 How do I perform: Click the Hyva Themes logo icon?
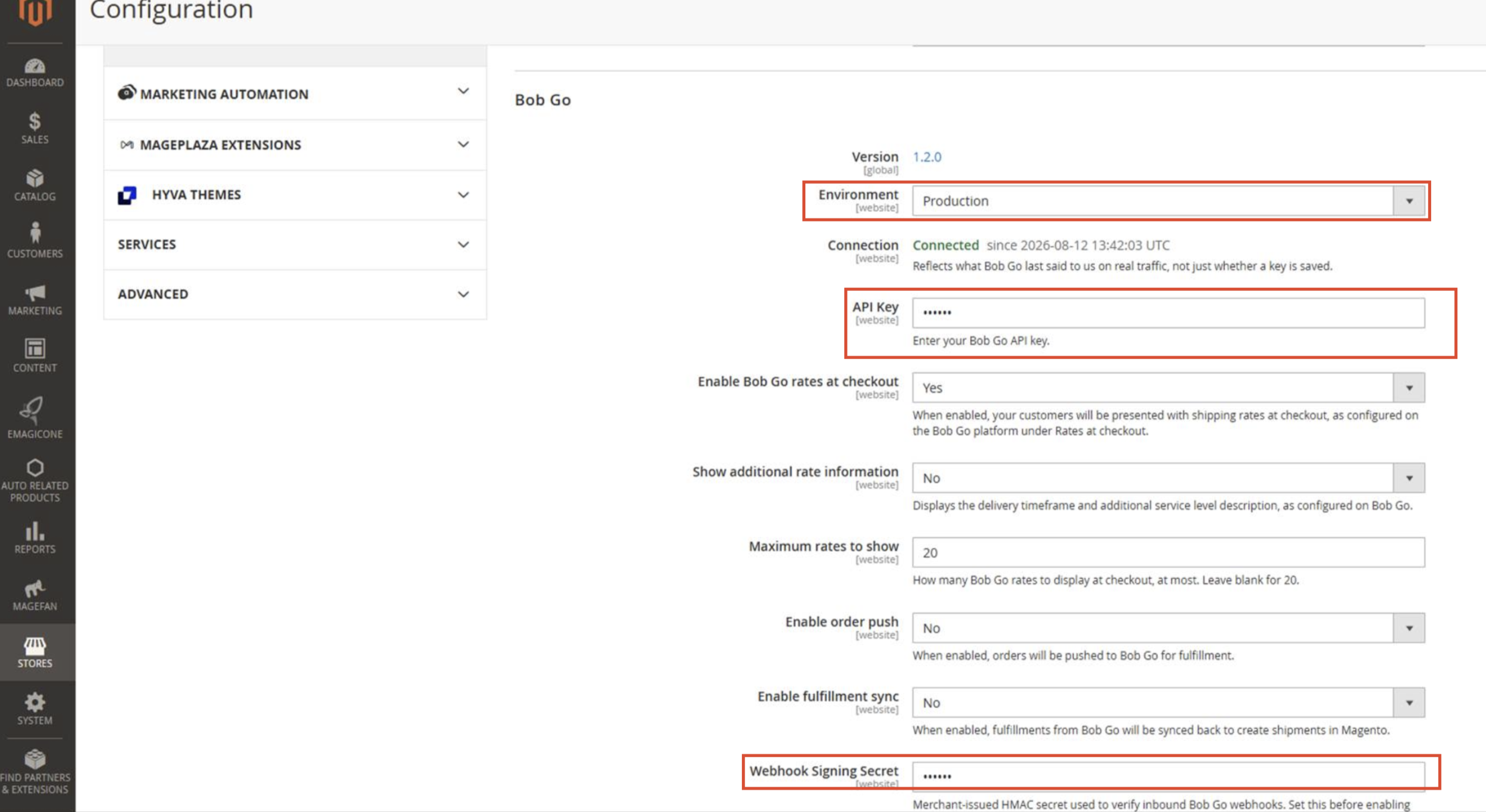tap(127, 195)
